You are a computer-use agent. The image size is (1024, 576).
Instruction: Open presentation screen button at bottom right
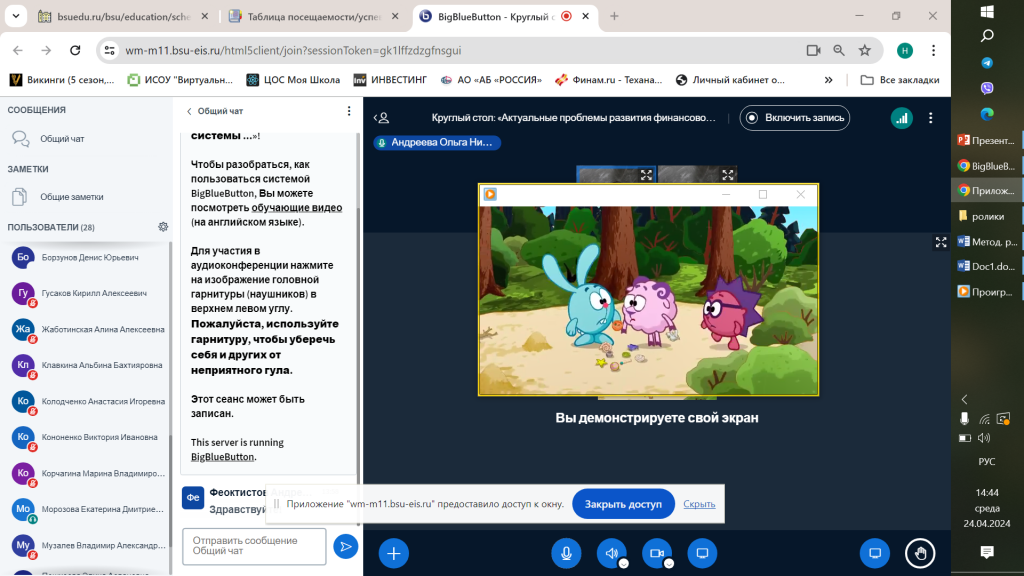(x=874, y=553)
